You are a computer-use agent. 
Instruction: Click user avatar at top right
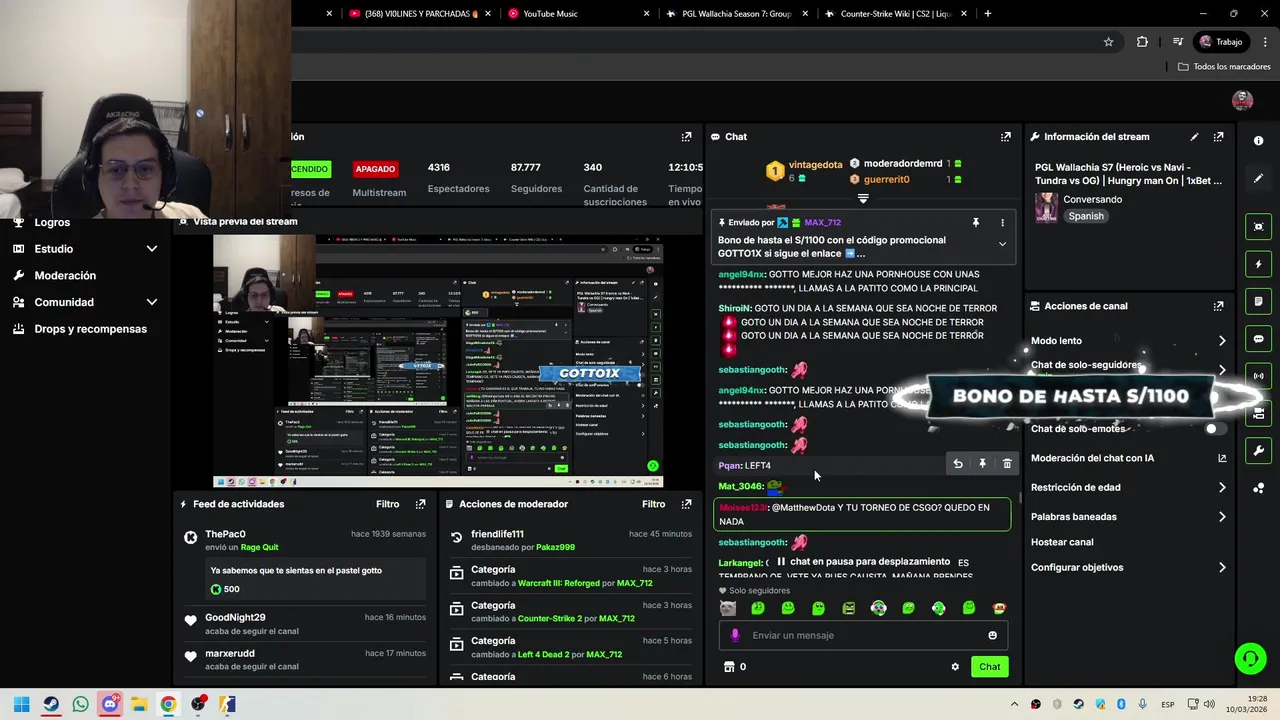pyautogui.click(x=1242, y=100)
